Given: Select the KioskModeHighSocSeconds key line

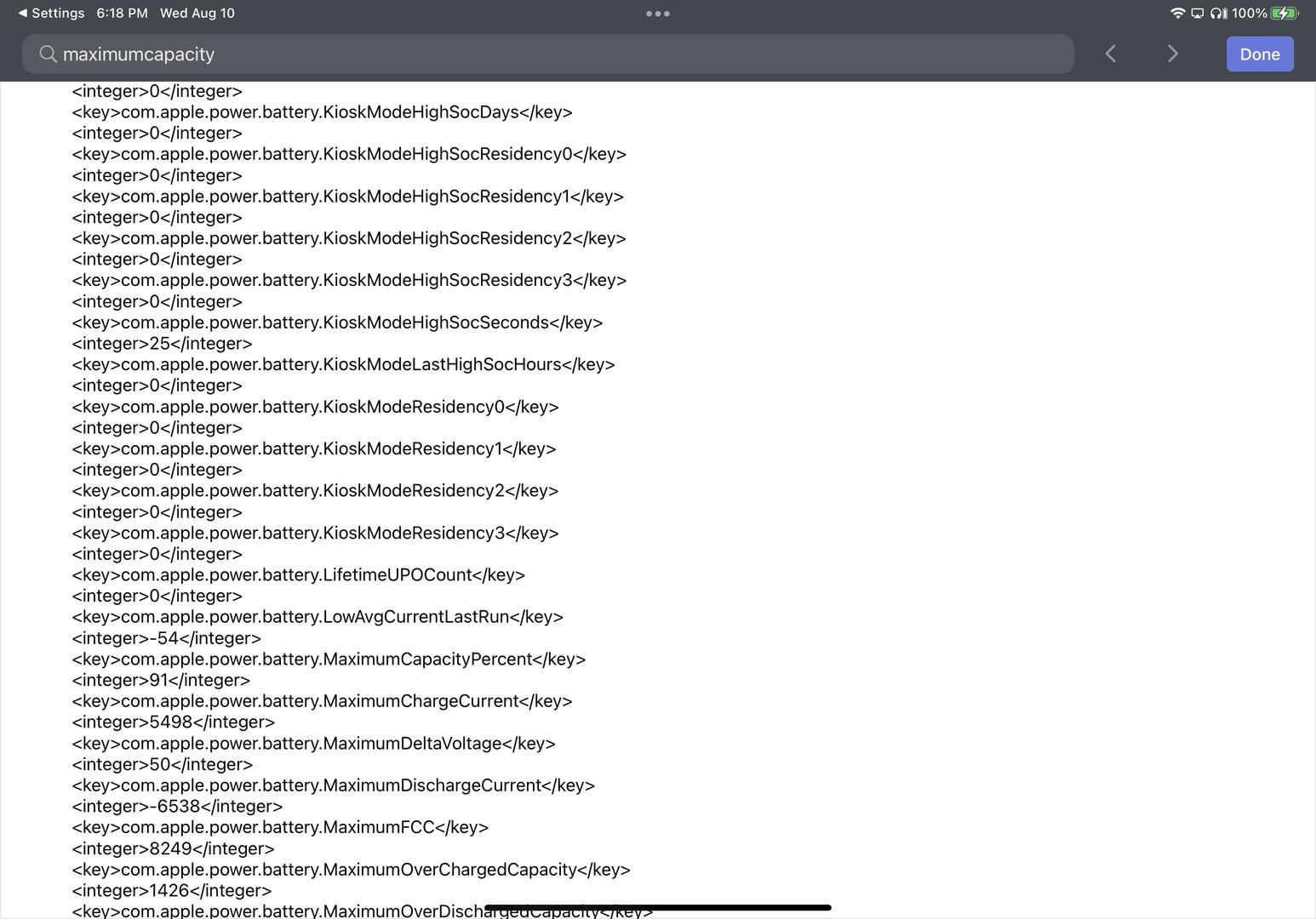Looking at the screenshot, I should tap(337, 323).
